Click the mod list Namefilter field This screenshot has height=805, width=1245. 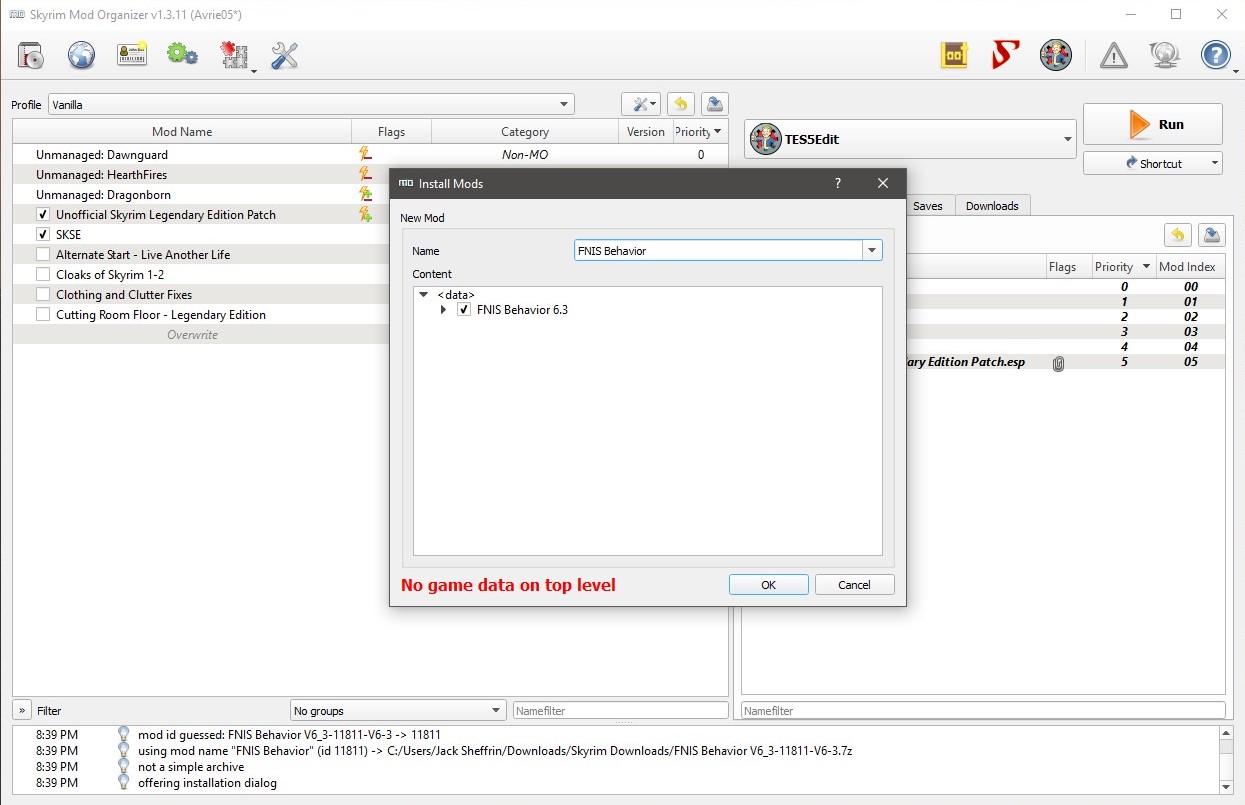pos(620,711)
